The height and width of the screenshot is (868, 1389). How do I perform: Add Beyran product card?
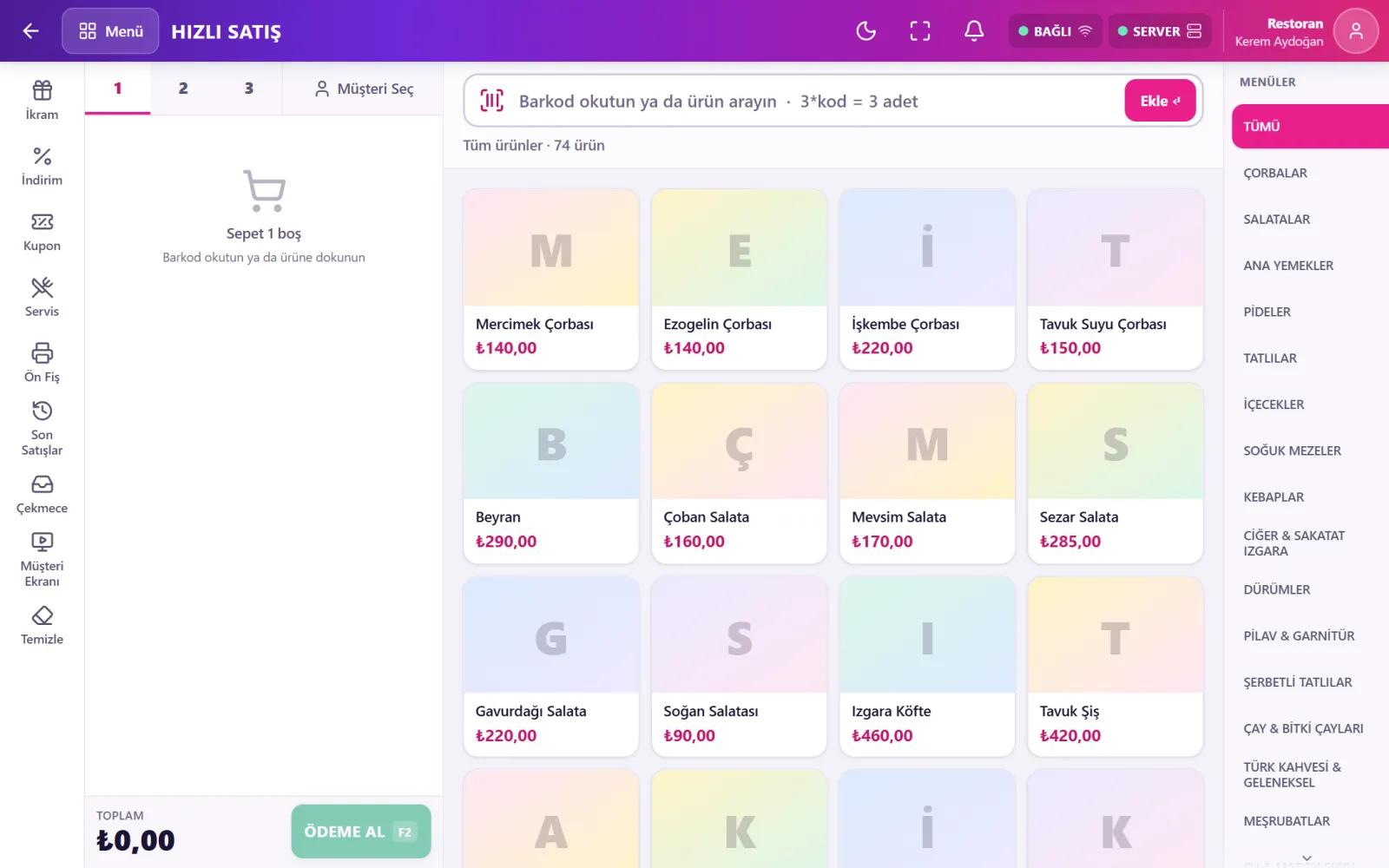[x=551, y=473]
